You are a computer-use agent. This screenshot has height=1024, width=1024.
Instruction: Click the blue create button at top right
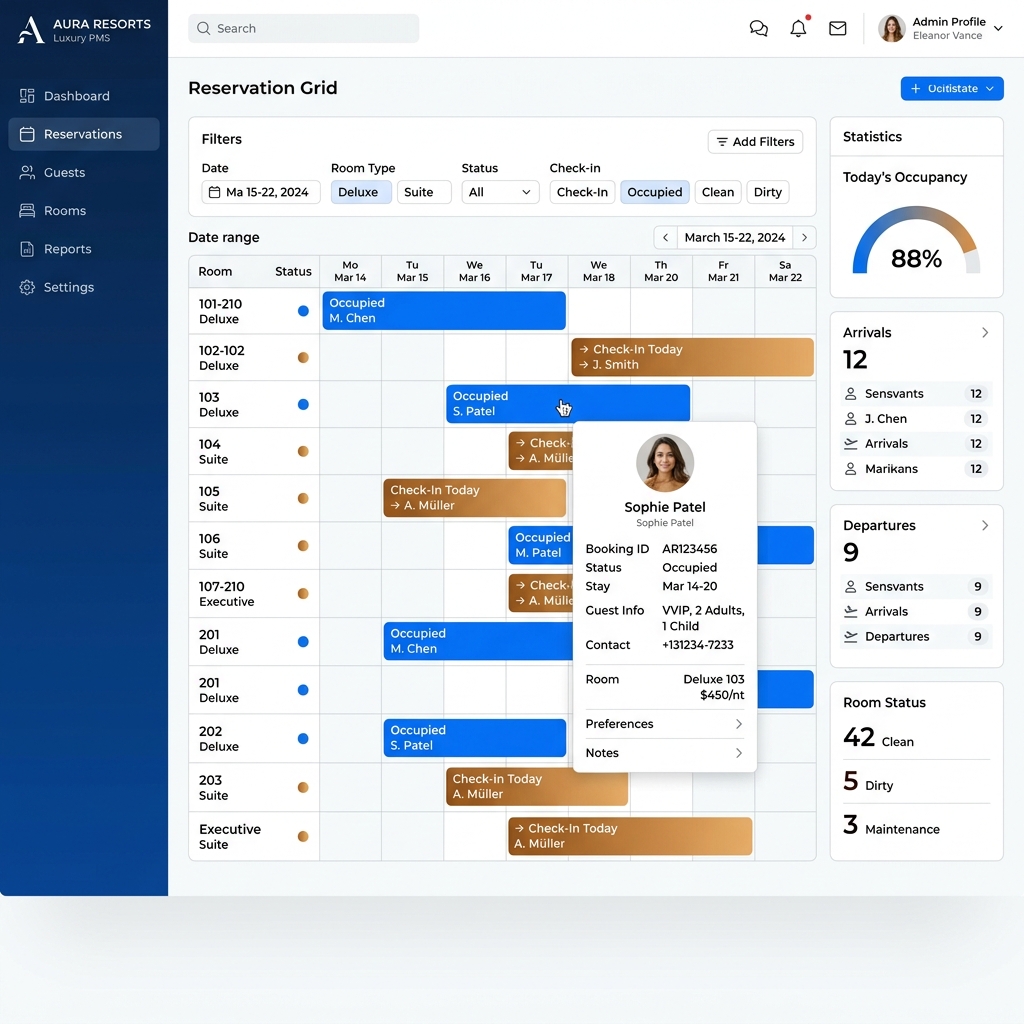(952, 88)
